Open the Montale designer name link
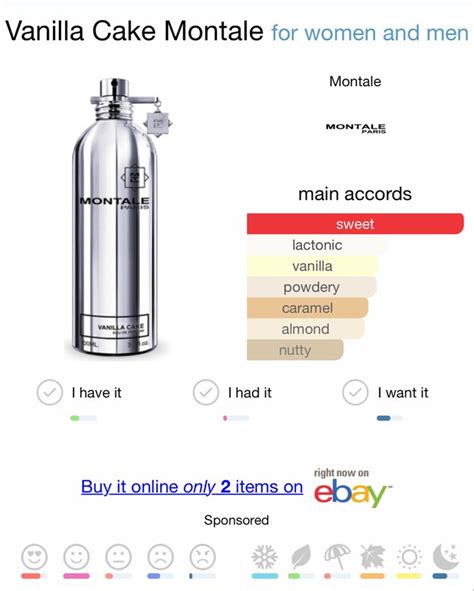The width and height of the screenshot is (474, 591). tap(355, 81)
